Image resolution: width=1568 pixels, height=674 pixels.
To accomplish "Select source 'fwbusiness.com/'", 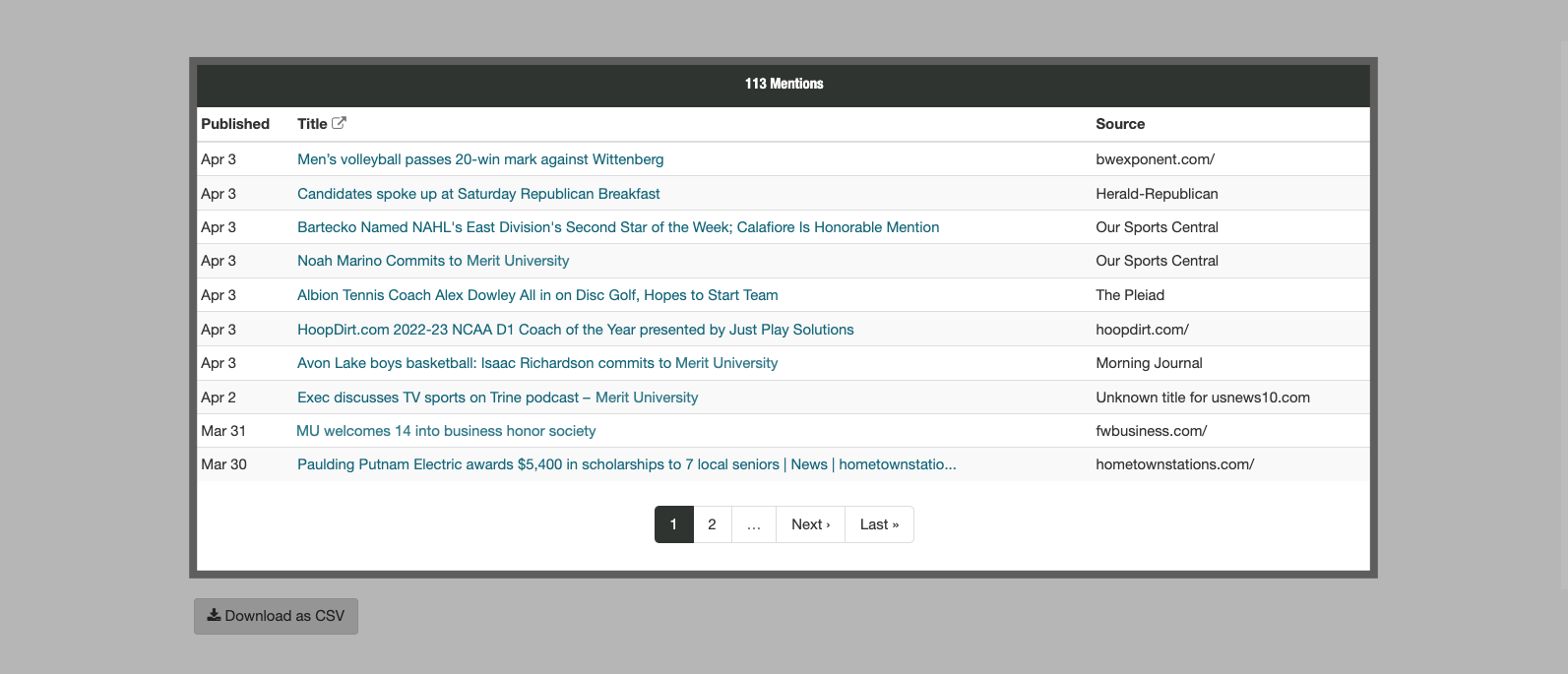I will click(1151, 431).
